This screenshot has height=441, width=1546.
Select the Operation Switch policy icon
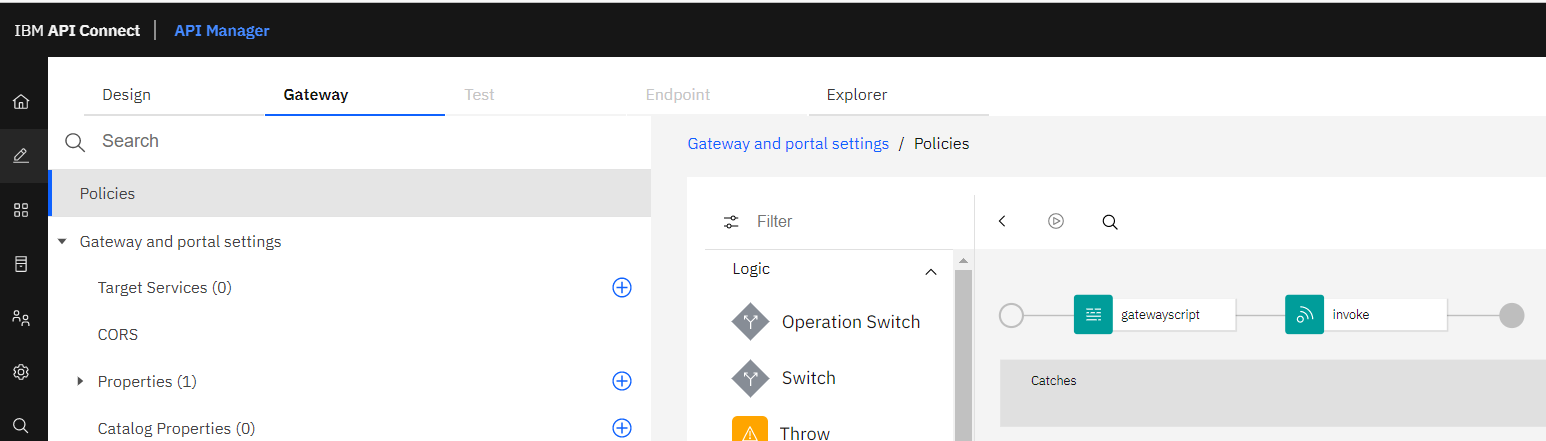(x=750, y=322)
